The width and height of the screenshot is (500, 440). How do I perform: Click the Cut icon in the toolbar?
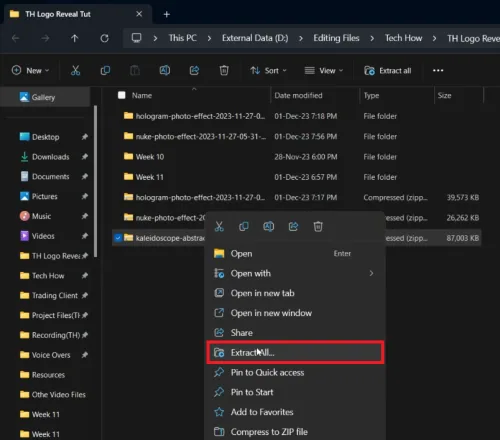click(x=75, y=70)
